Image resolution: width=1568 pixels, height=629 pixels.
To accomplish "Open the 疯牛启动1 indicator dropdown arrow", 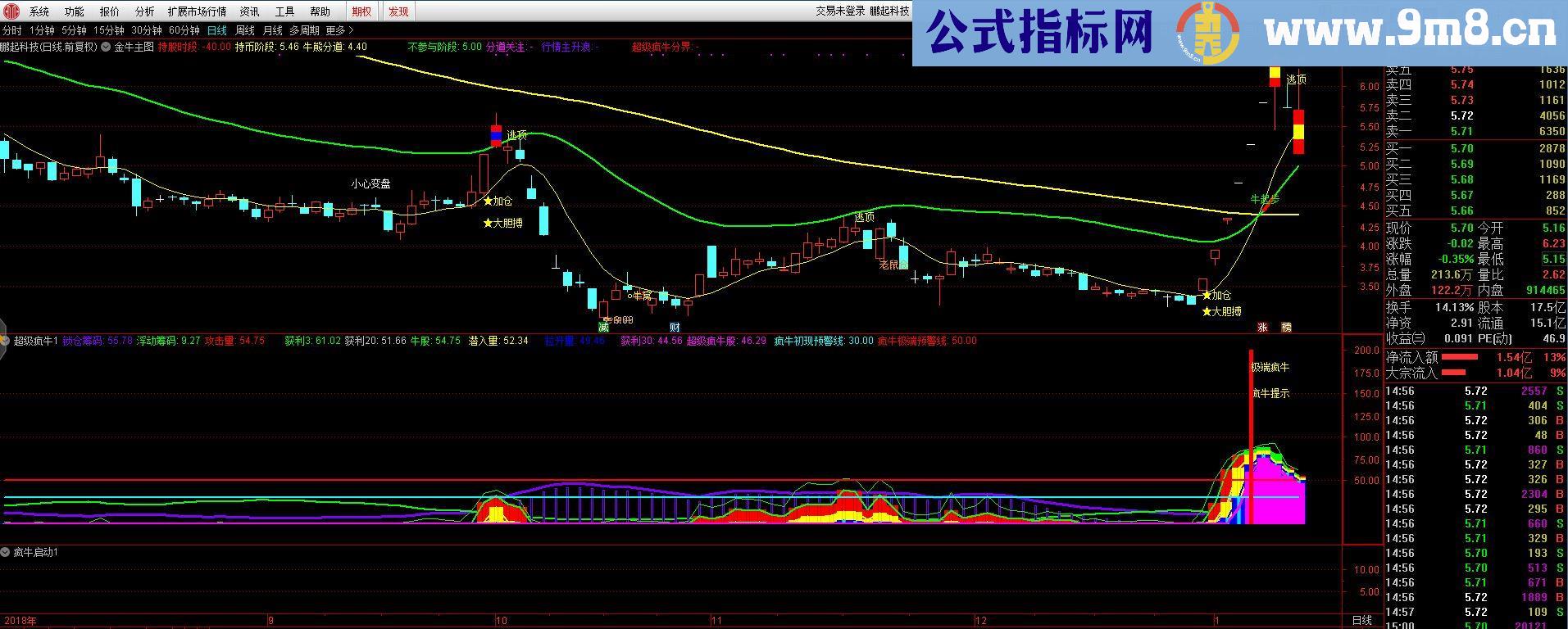I will pos(5,552).
